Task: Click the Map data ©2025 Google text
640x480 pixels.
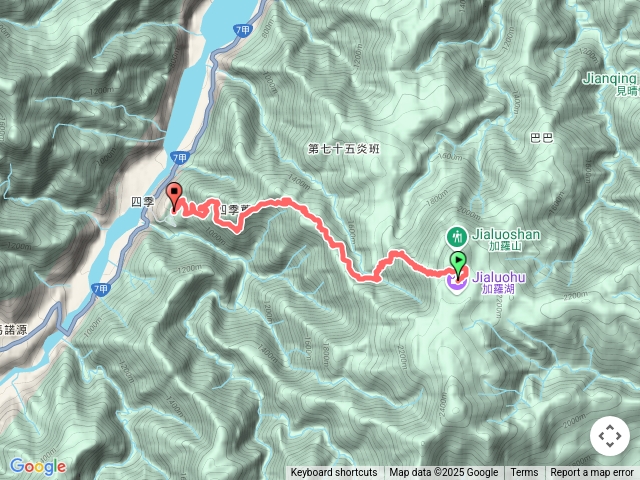Action: 443,473
